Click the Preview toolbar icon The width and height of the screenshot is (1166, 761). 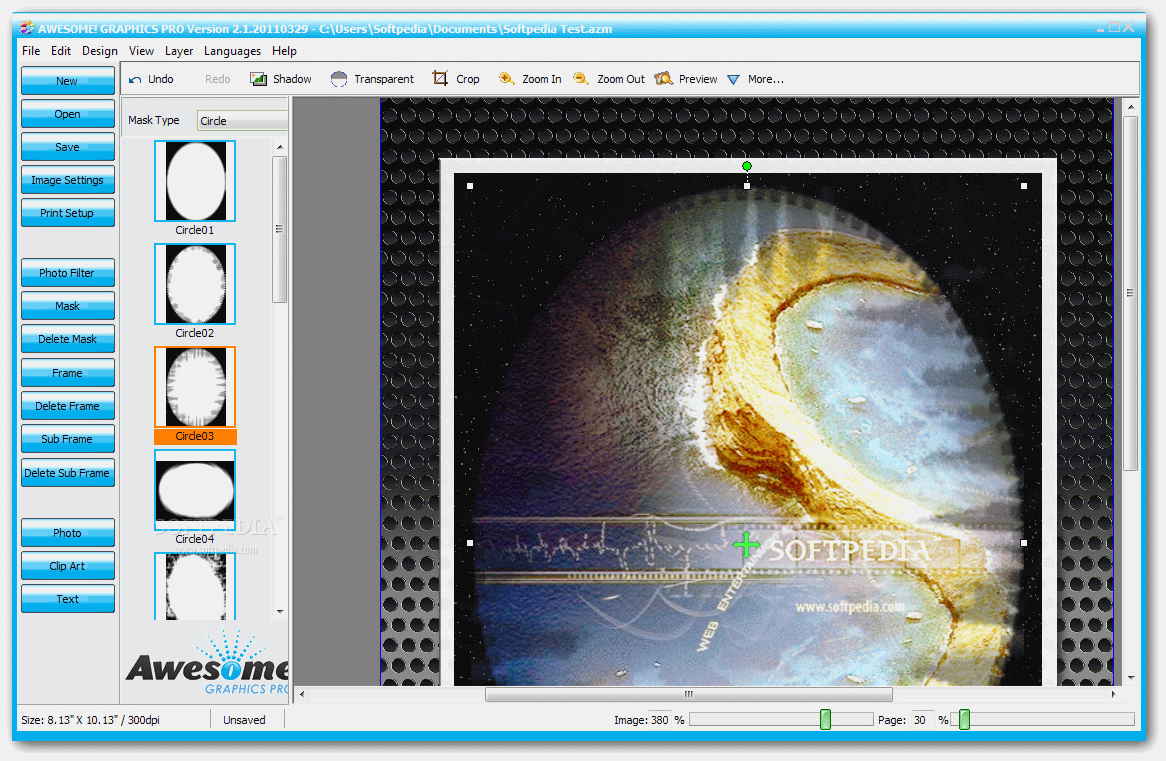tap(663, 78)
